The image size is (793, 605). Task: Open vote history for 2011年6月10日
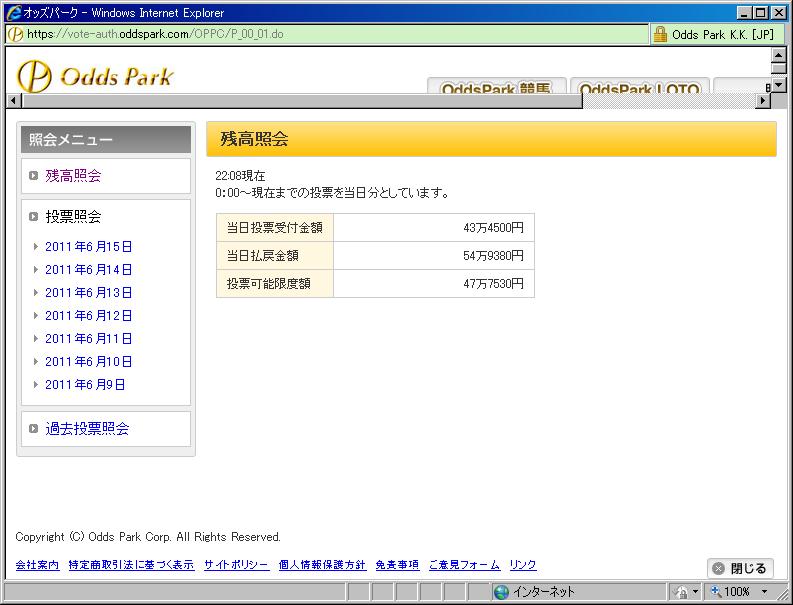pos(89,362)
